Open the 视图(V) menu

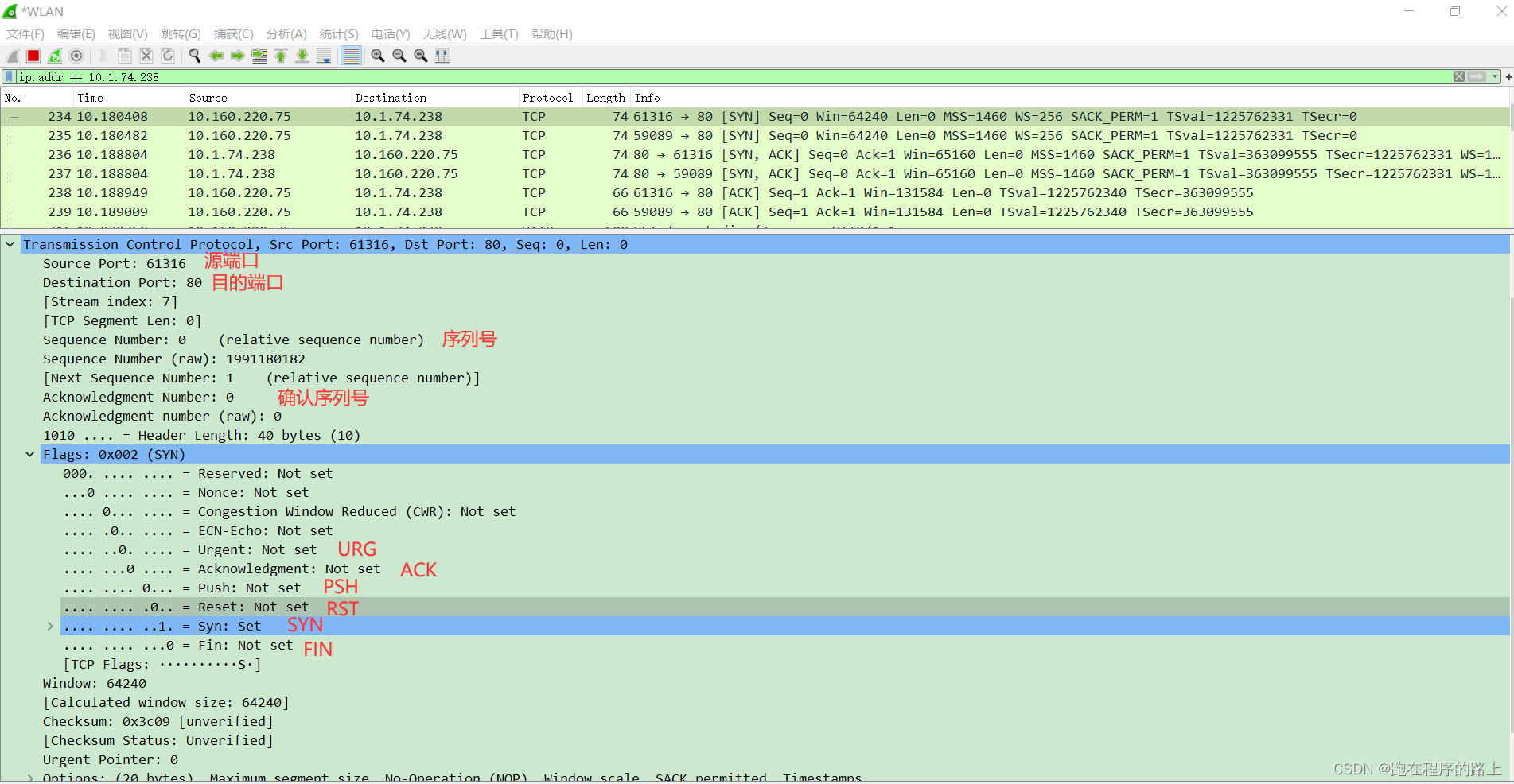(x=128, y=34)
